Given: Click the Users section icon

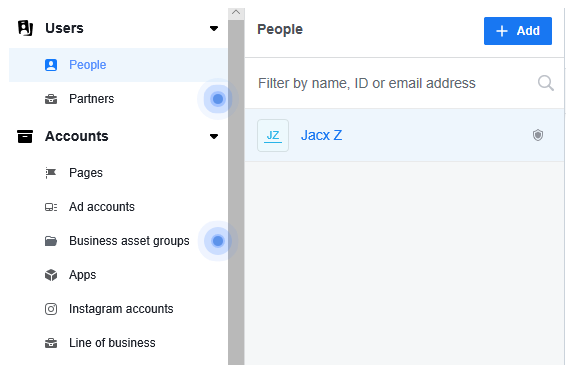Looking at the screenshot, I should coord(25,28).
